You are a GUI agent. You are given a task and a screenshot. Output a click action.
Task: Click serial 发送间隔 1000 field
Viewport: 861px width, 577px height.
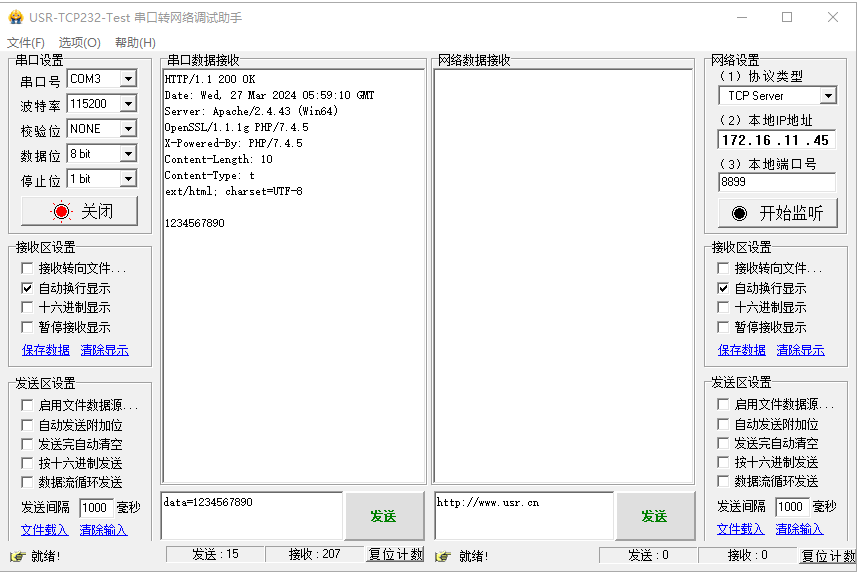coord(96,507)
